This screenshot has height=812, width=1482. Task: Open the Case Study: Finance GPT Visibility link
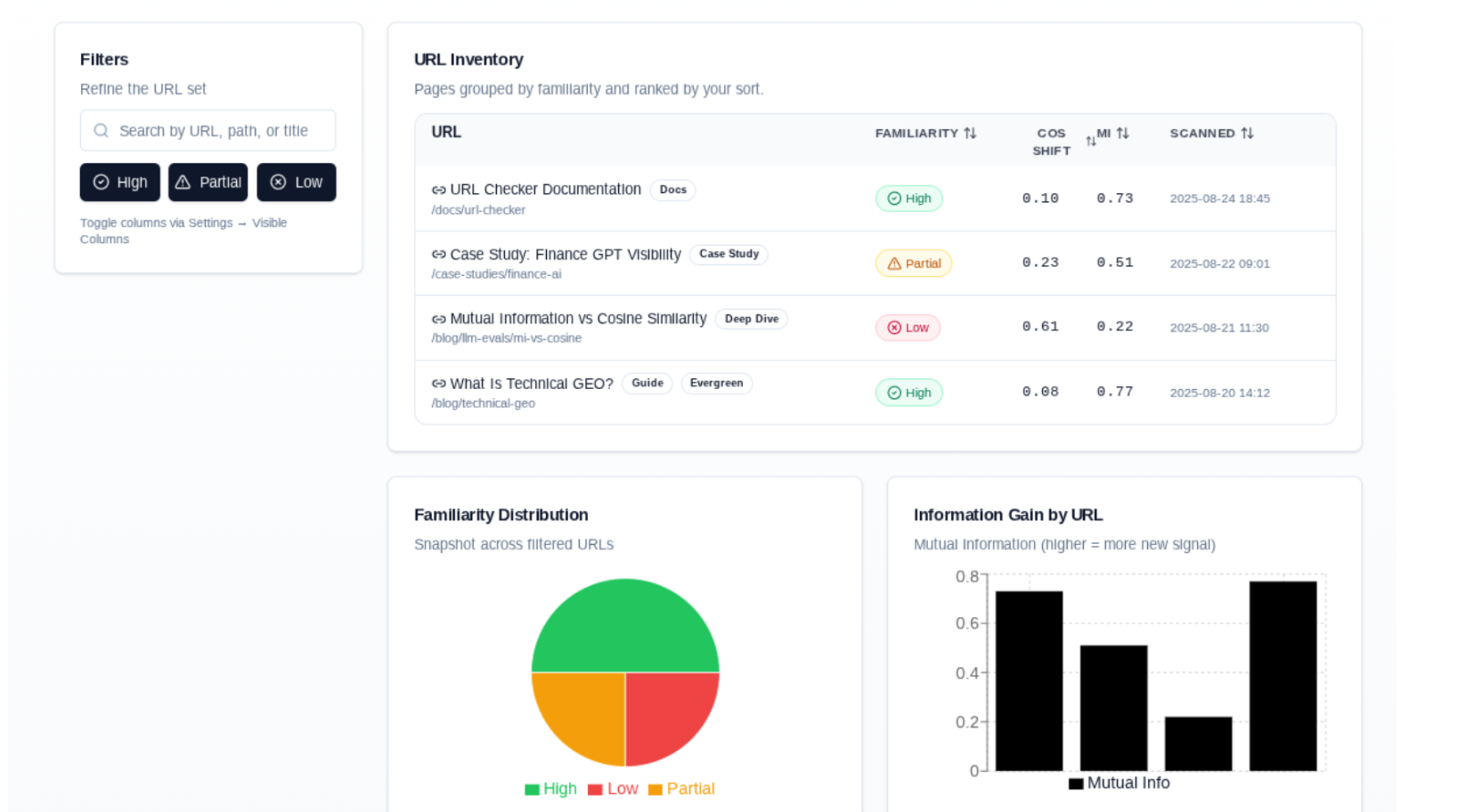coord(565,255)
